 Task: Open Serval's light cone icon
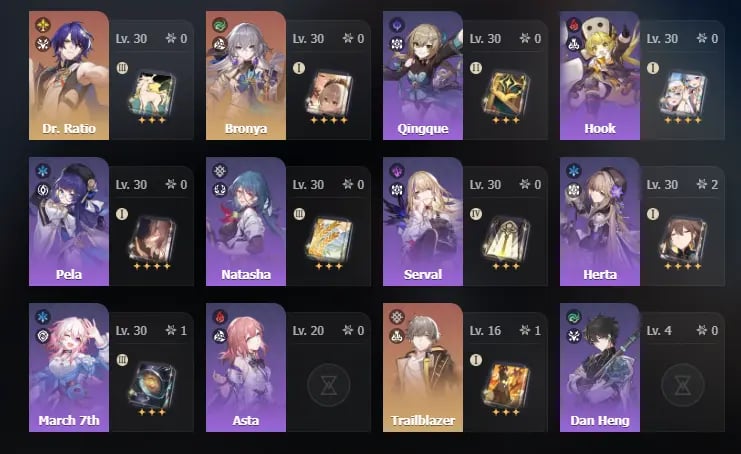click(x=506, y=240)
